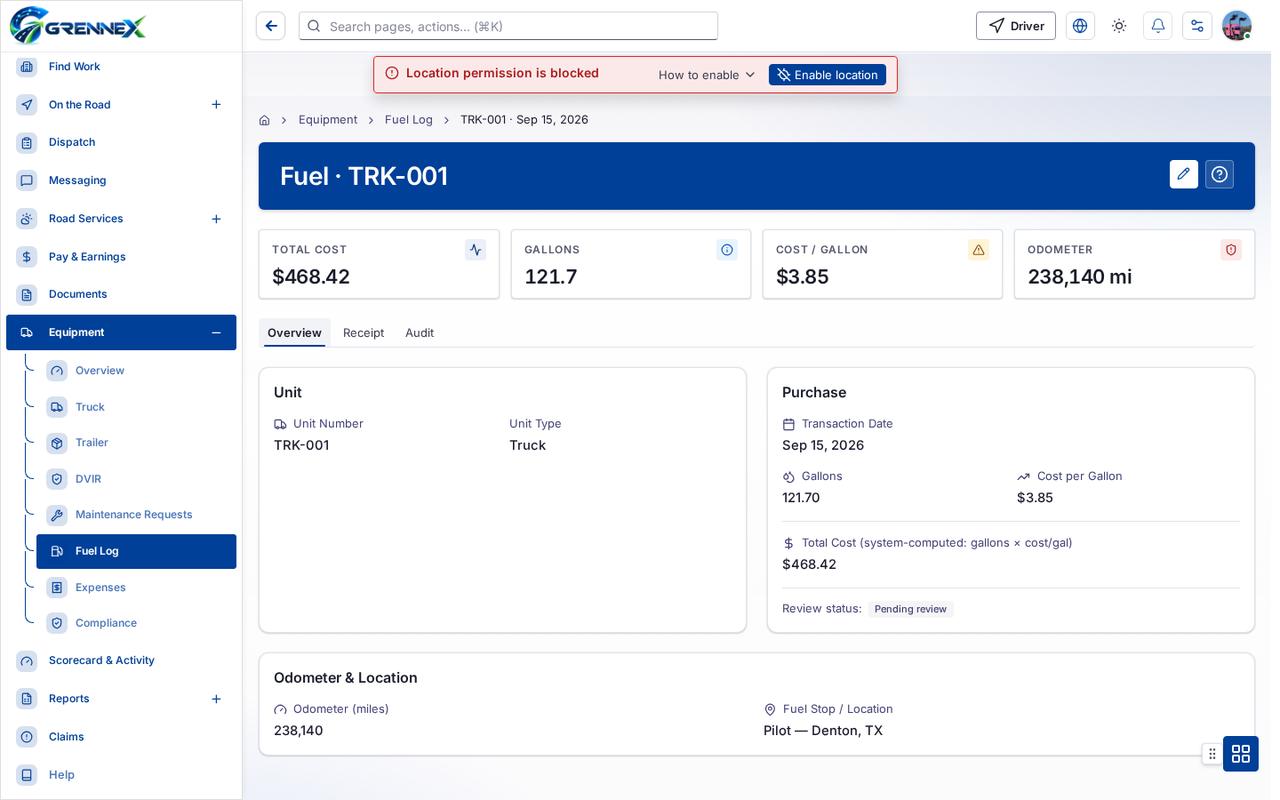Image resolution: width=1280 pixels, height=800 pixels.
Task: Switch to the Receipt tab
Action: click(363, 332)
